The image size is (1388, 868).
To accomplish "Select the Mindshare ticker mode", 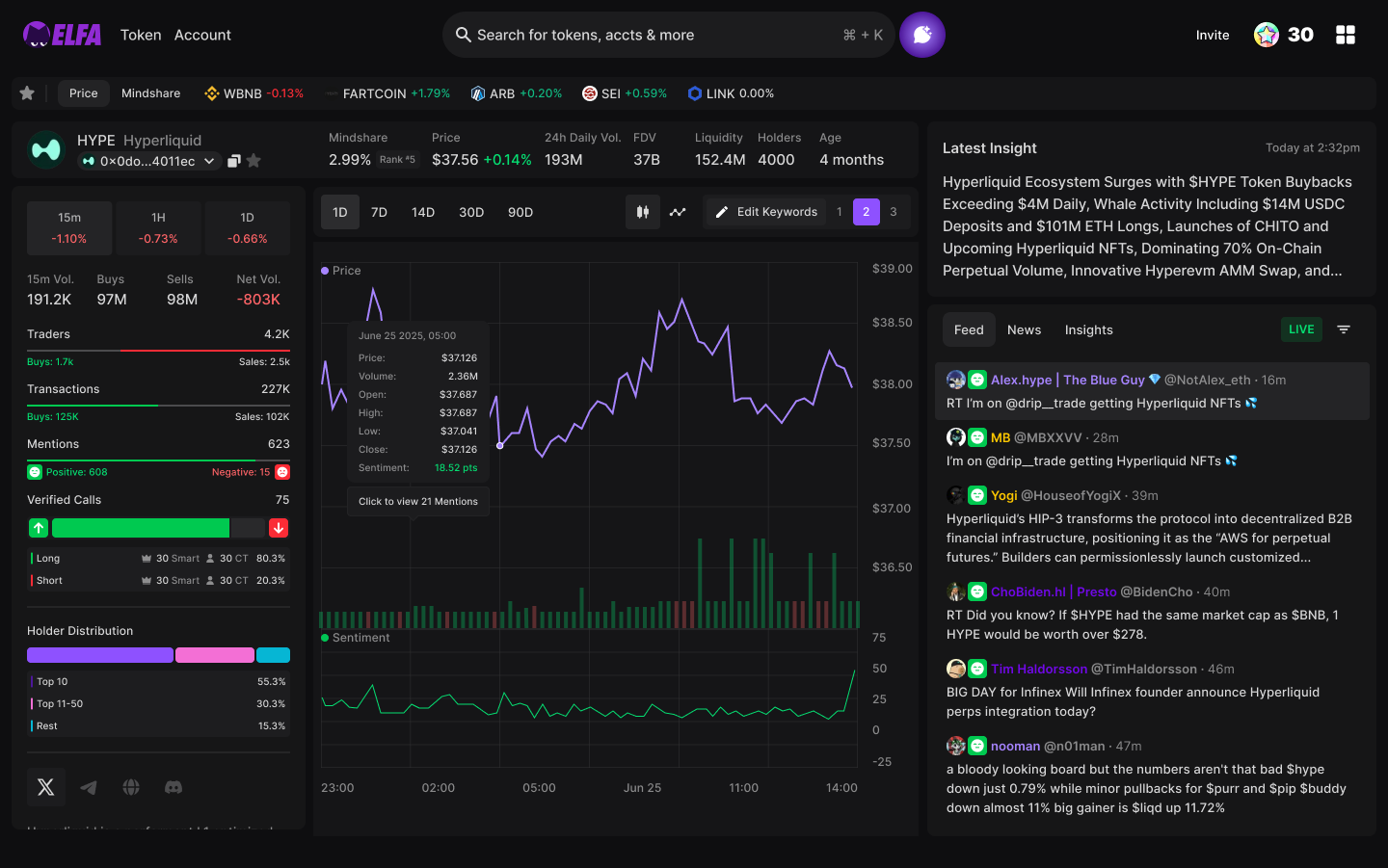I will (151, 93).
